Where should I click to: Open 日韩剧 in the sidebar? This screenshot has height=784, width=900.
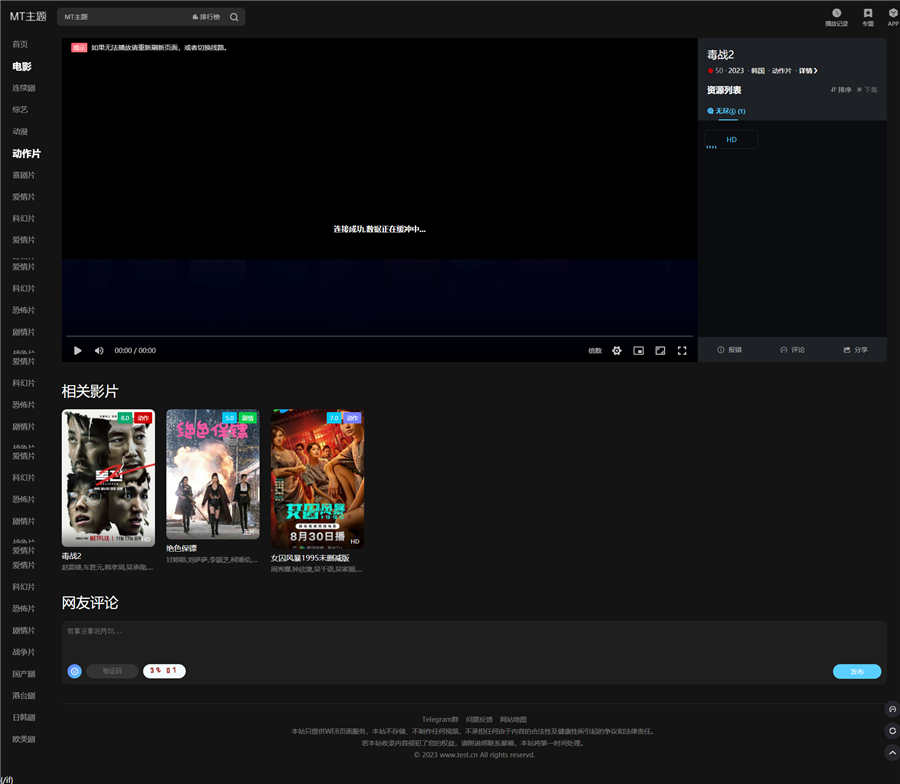point(24,717)
